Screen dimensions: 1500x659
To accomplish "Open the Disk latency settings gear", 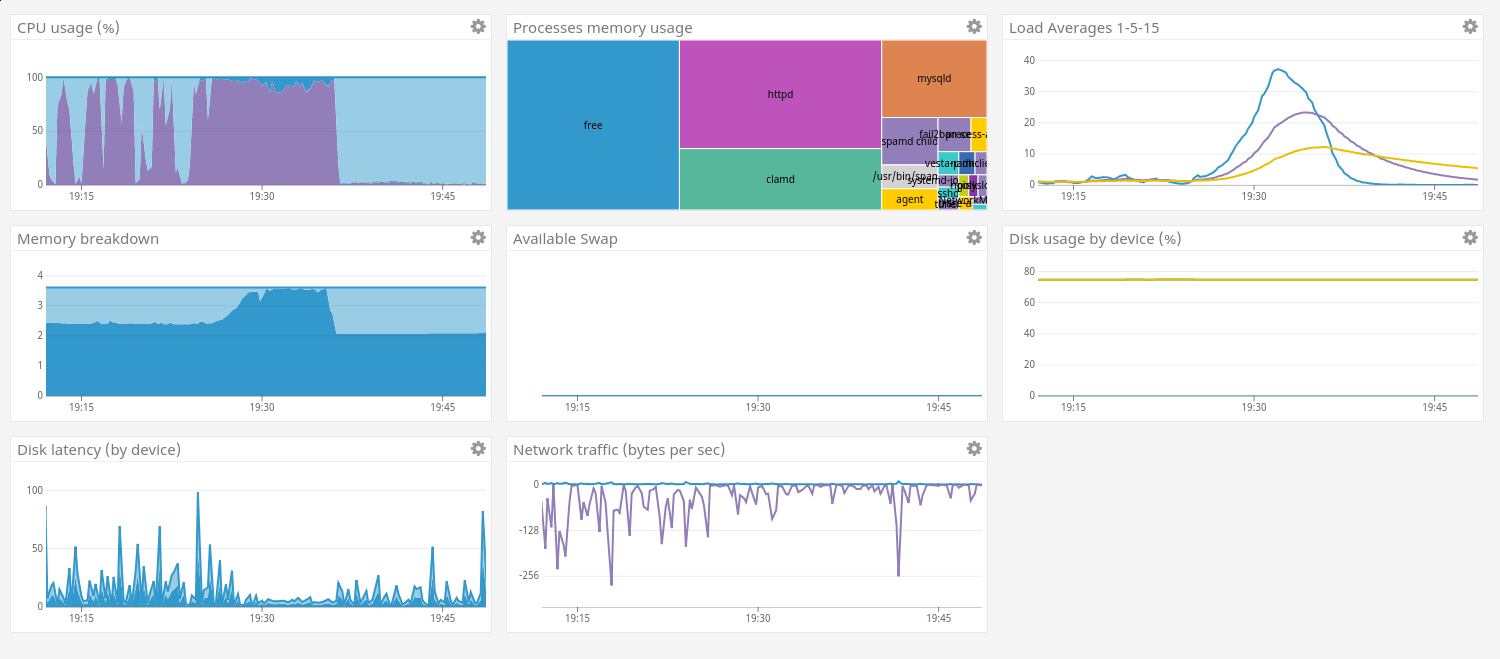I will tap(478, 449).
